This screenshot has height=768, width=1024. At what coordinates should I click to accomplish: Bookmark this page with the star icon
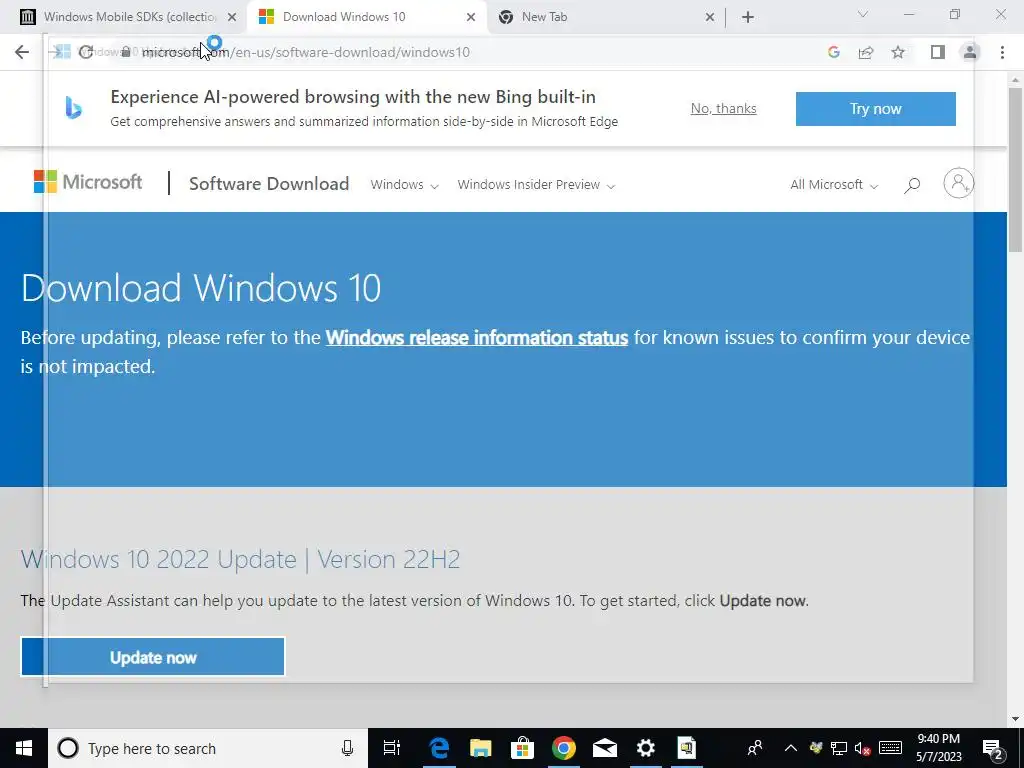tap(898, 52)
